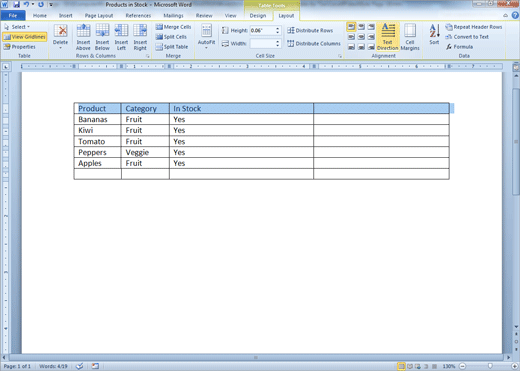Image resolution: width=520 pixels, height=371 pixels.
Task: Click Distribute Columns
Action: pos(314,43)
